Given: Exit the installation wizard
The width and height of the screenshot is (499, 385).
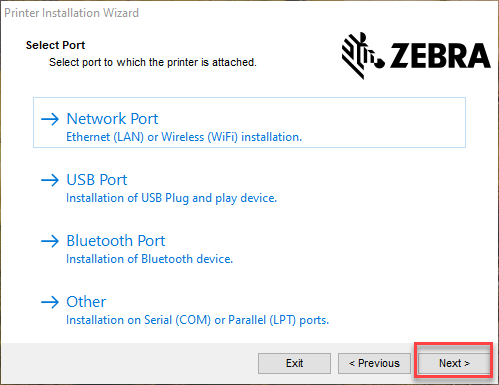Looking at the screenshot, I should point(294,363).
